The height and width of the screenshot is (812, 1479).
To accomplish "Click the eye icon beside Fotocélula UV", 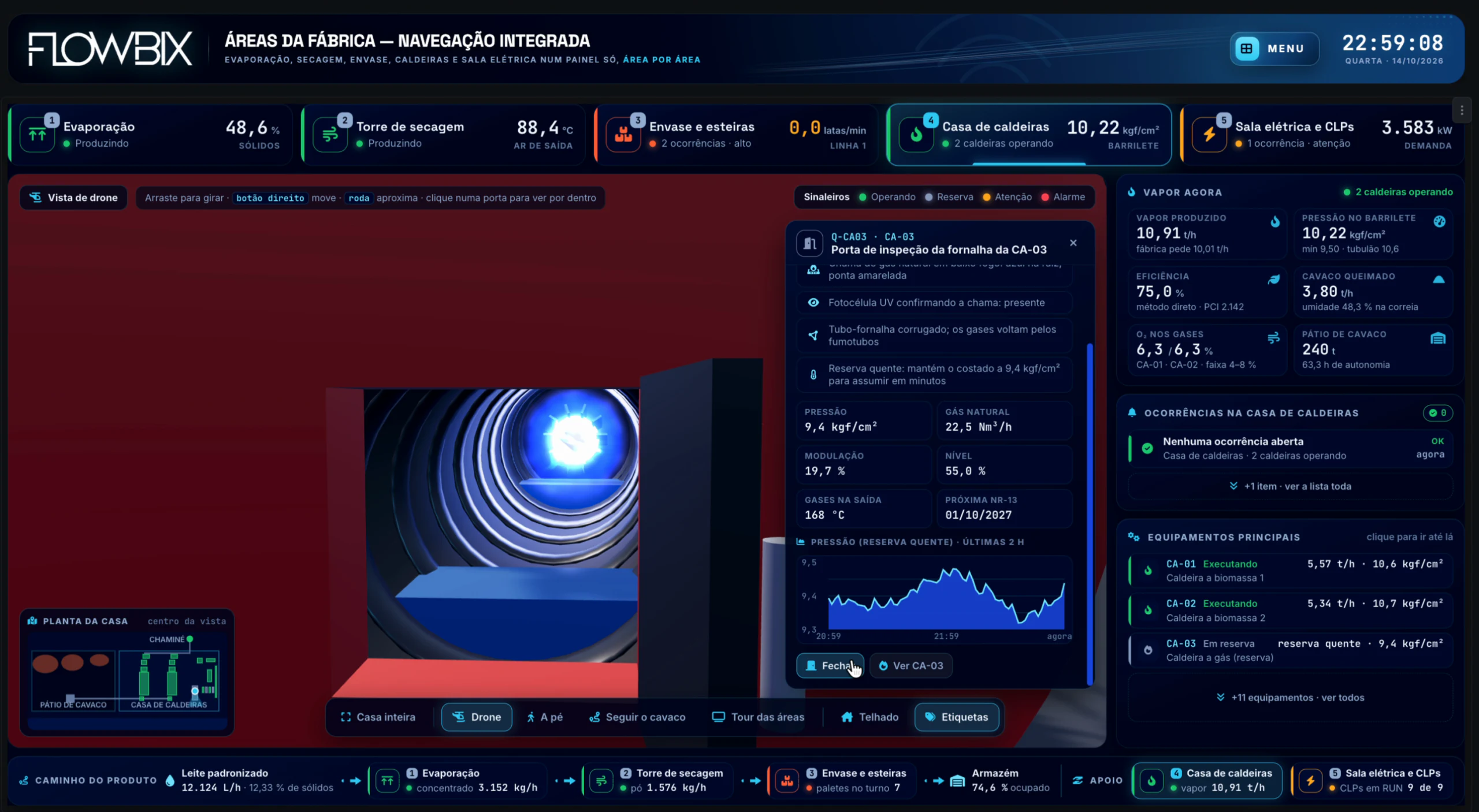I will (813, 303).
